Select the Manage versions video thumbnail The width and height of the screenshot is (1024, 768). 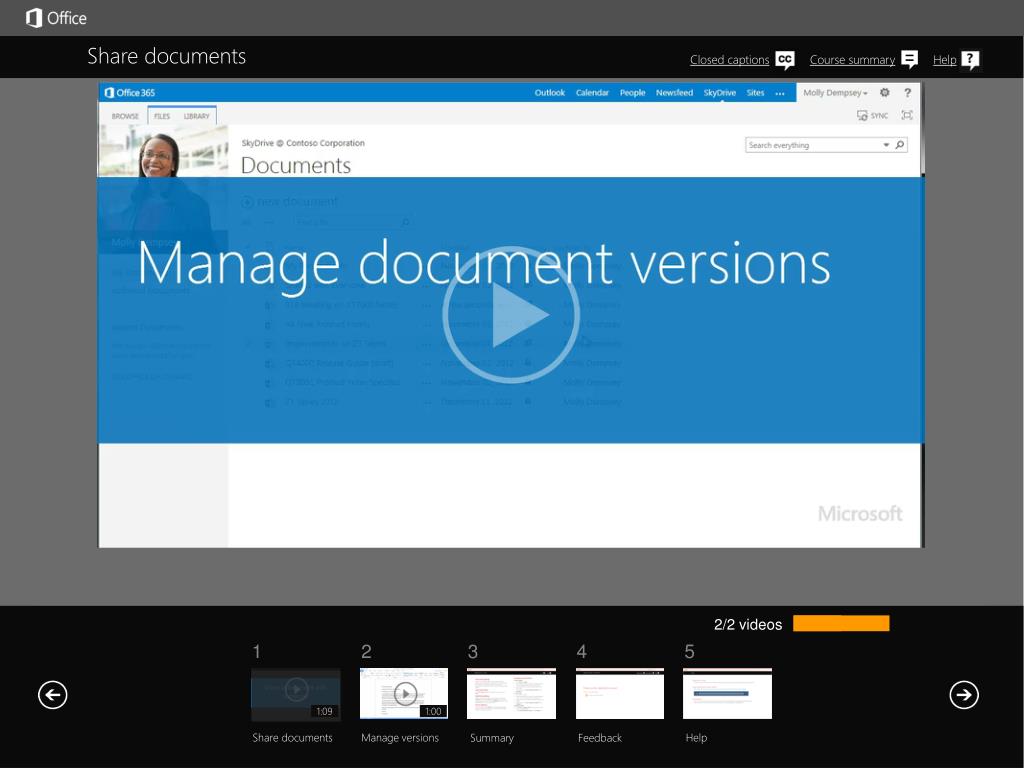point(404,694)
